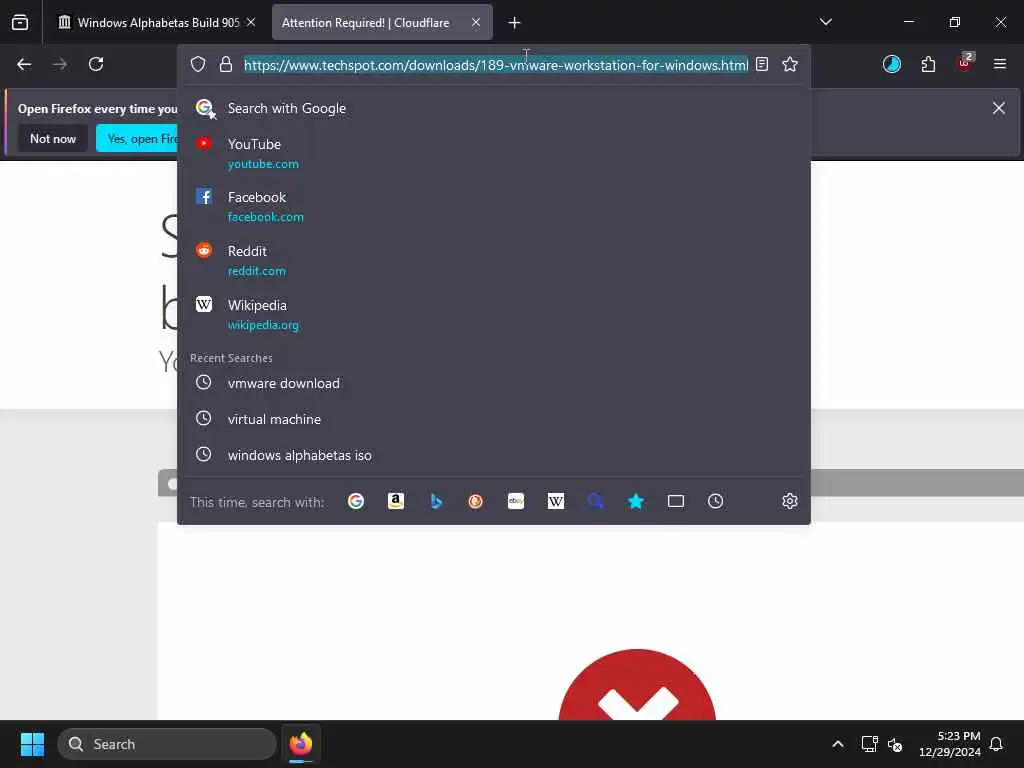The height and width of the screenshot is (768, 1024).
Task: Click the tracking protection shield icon
Action: [198, 64]
